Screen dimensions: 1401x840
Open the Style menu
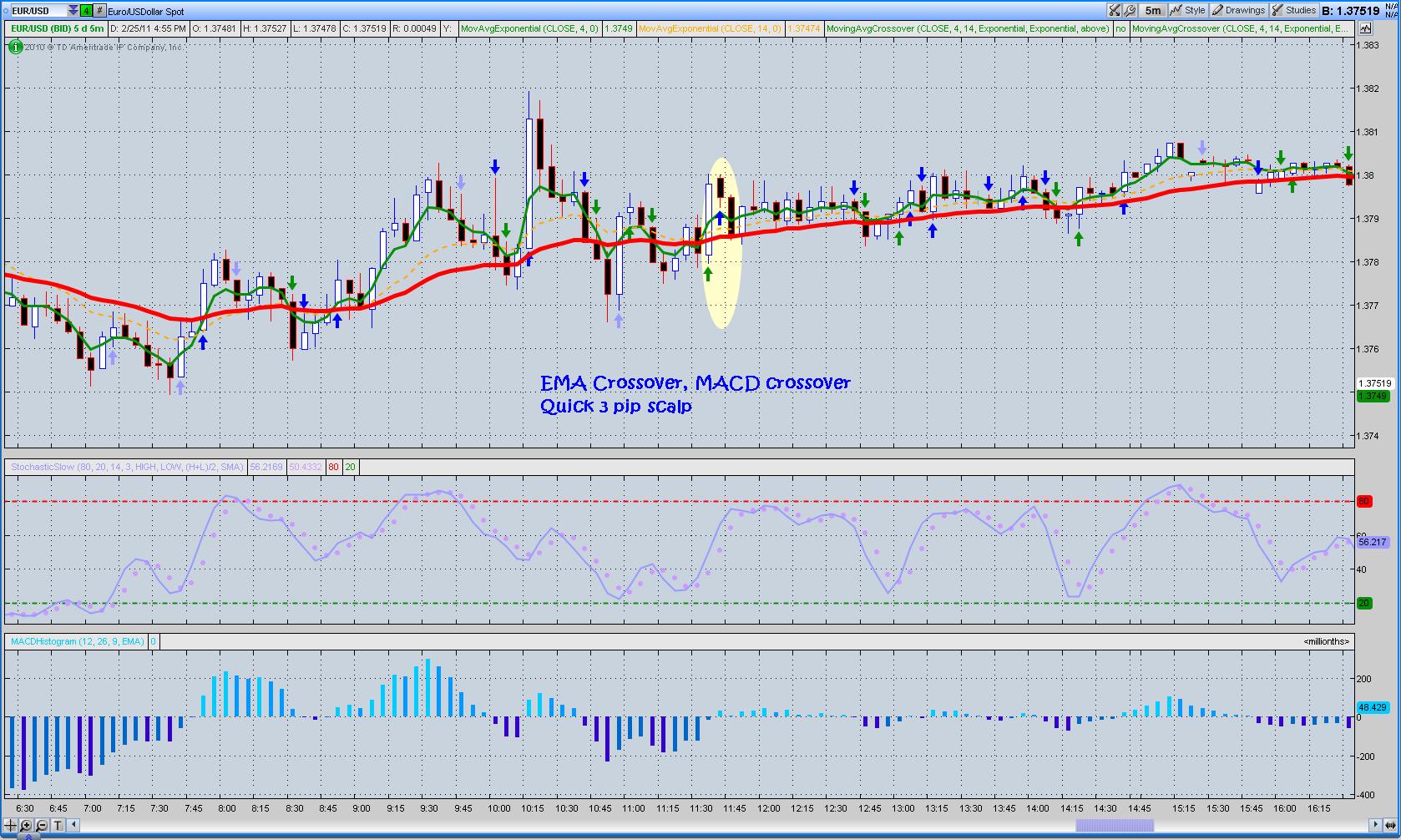coord(1188,10)
